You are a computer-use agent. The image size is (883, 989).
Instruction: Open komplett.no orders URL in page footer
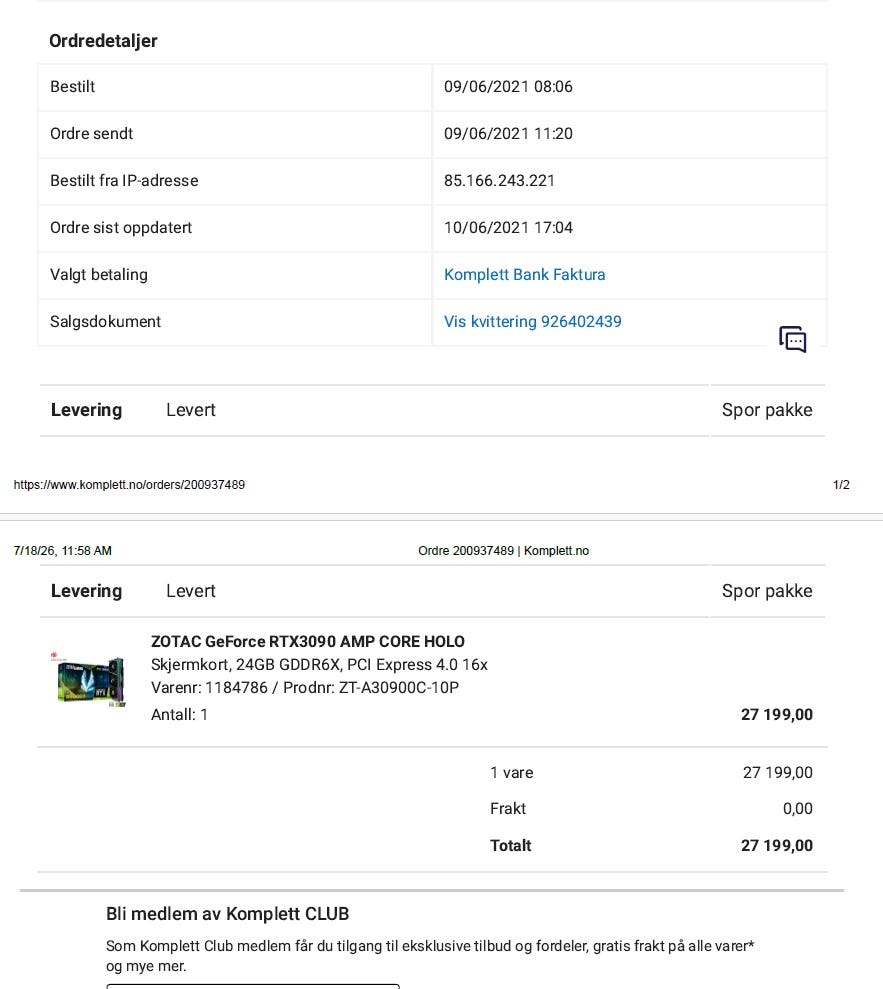tap(129, 485)
